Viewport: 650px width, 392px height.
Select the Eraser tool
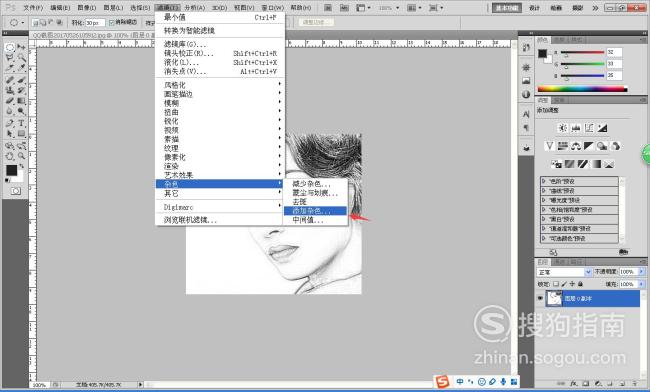pyautogui.click(x=10, y=101)
